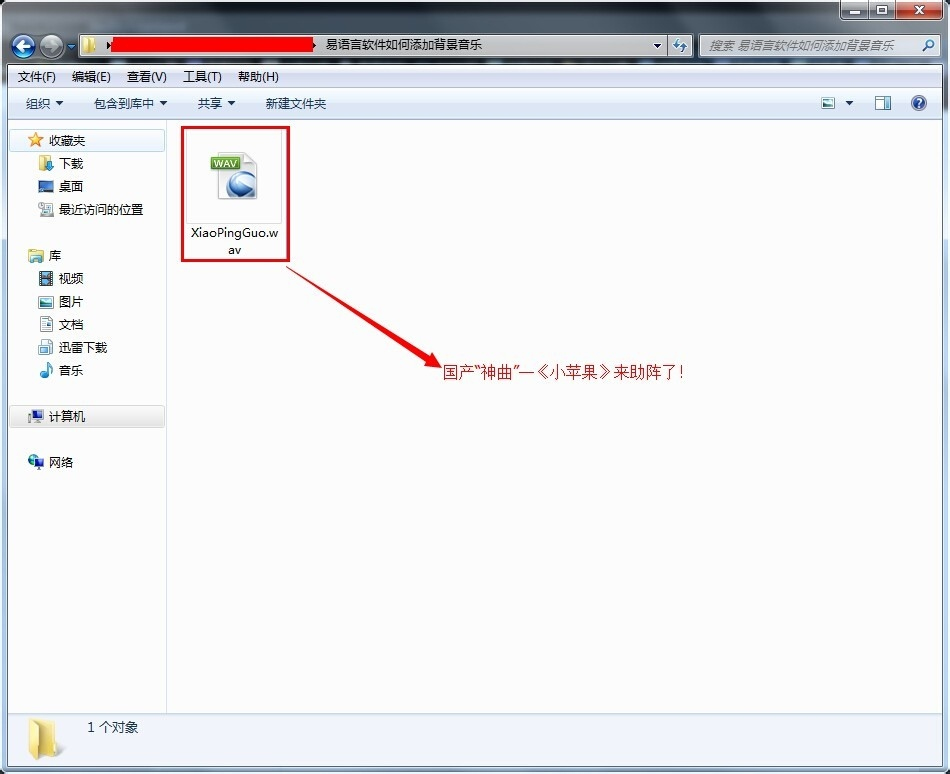Open the 工具(T) menu
The image size is (950, 774).
[202, 77]
